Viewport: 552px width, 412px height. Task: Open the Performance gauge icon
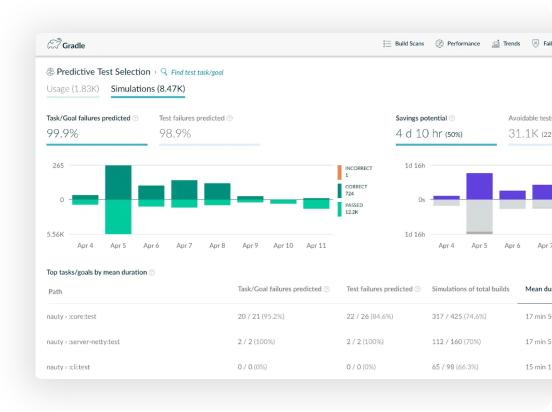[x=439, y=44]
